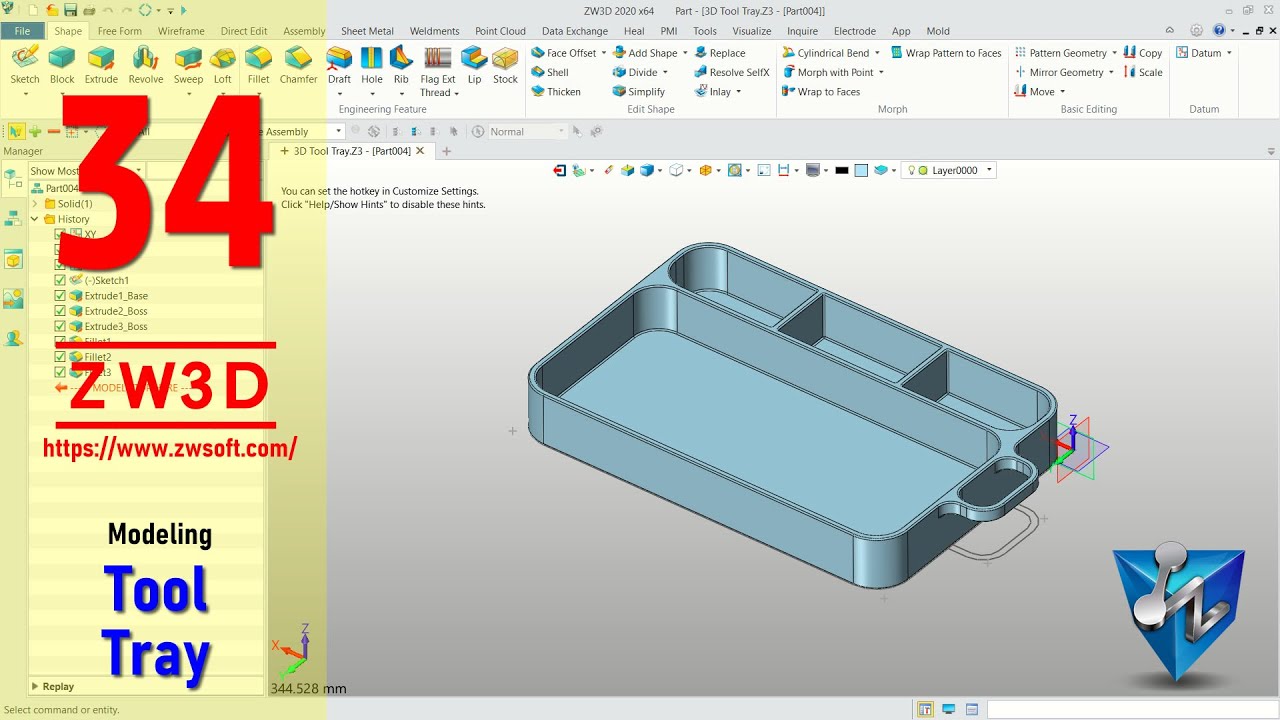Toggle the Fillet2 feature checkbox

point(60,357)
